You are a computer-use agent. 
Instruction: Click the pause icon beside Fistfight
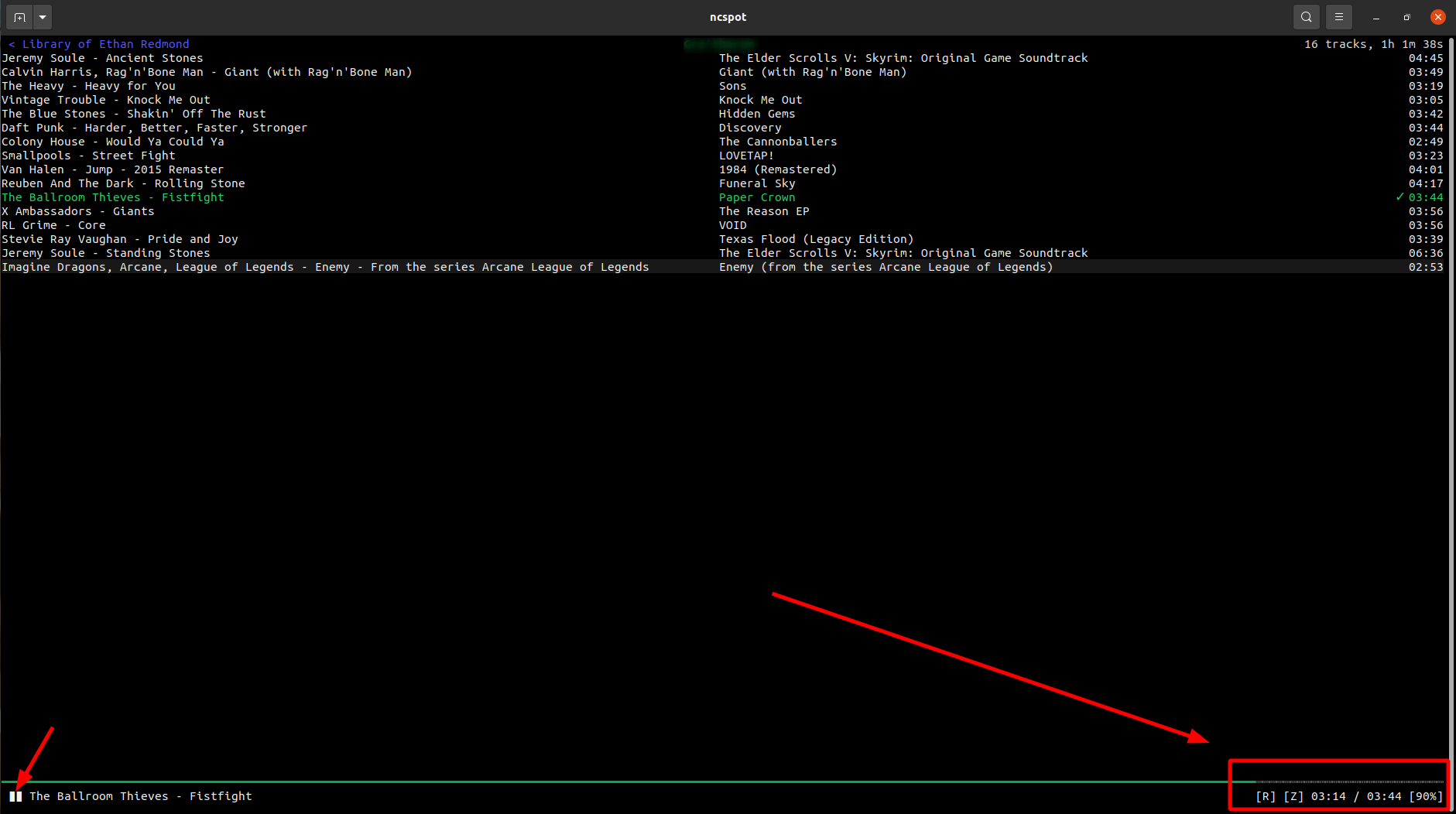click(x=15, y=796)
